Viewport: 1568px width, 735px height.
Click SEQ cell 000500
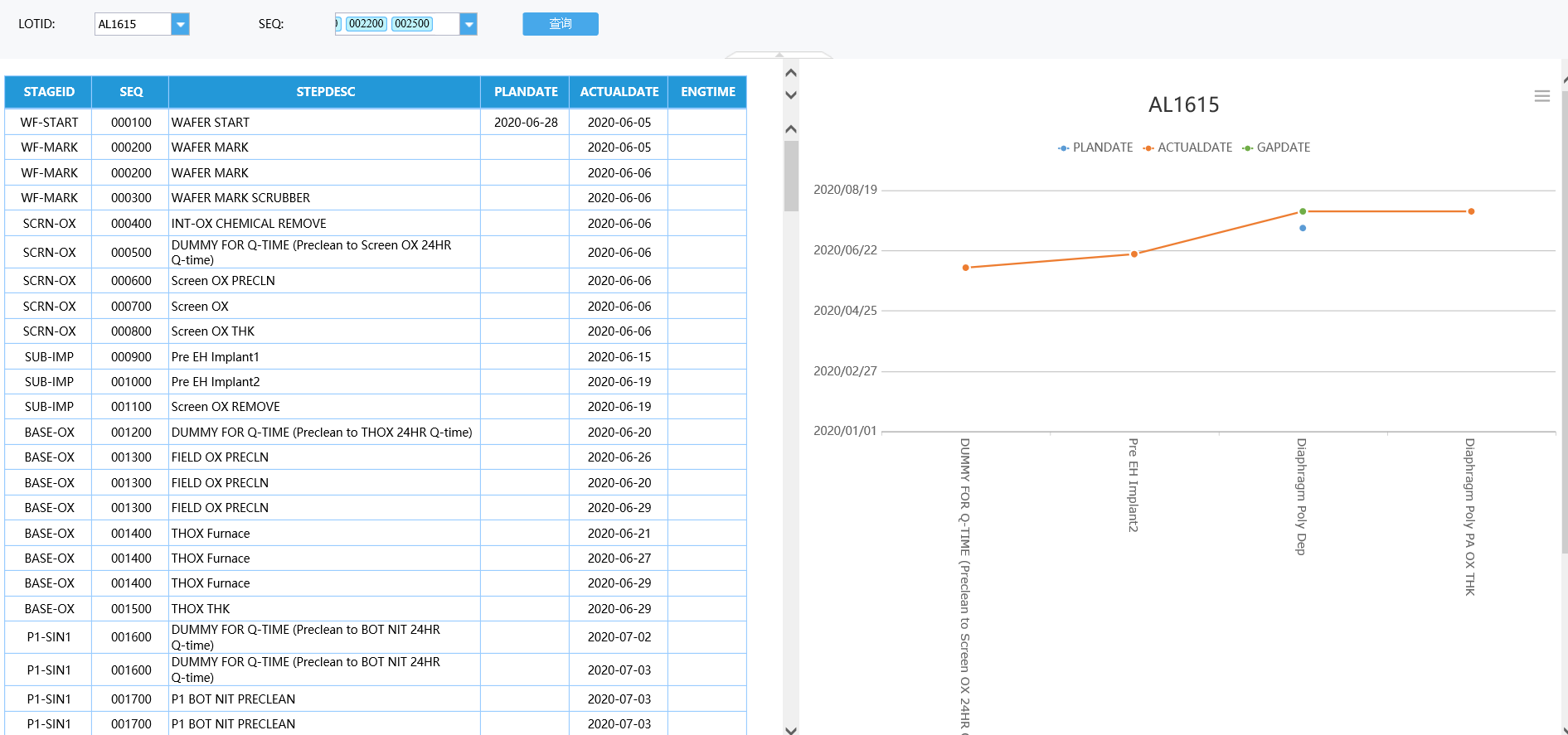pos(131,253)
